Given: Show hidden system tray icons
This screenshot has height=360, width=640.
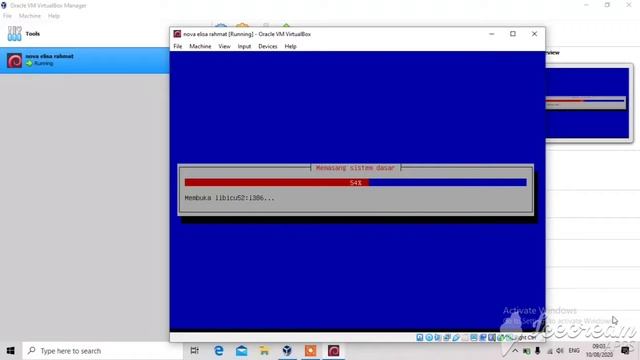Looking at the screenshot, I should 515,351.
